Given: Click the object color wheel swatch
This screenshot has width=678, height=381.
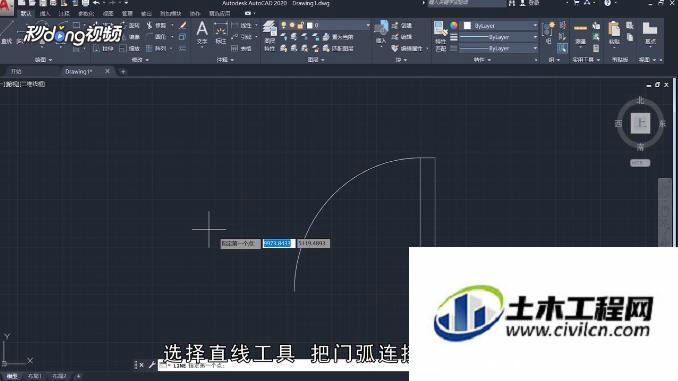Looking at the screenshot, I should [454, 26].
